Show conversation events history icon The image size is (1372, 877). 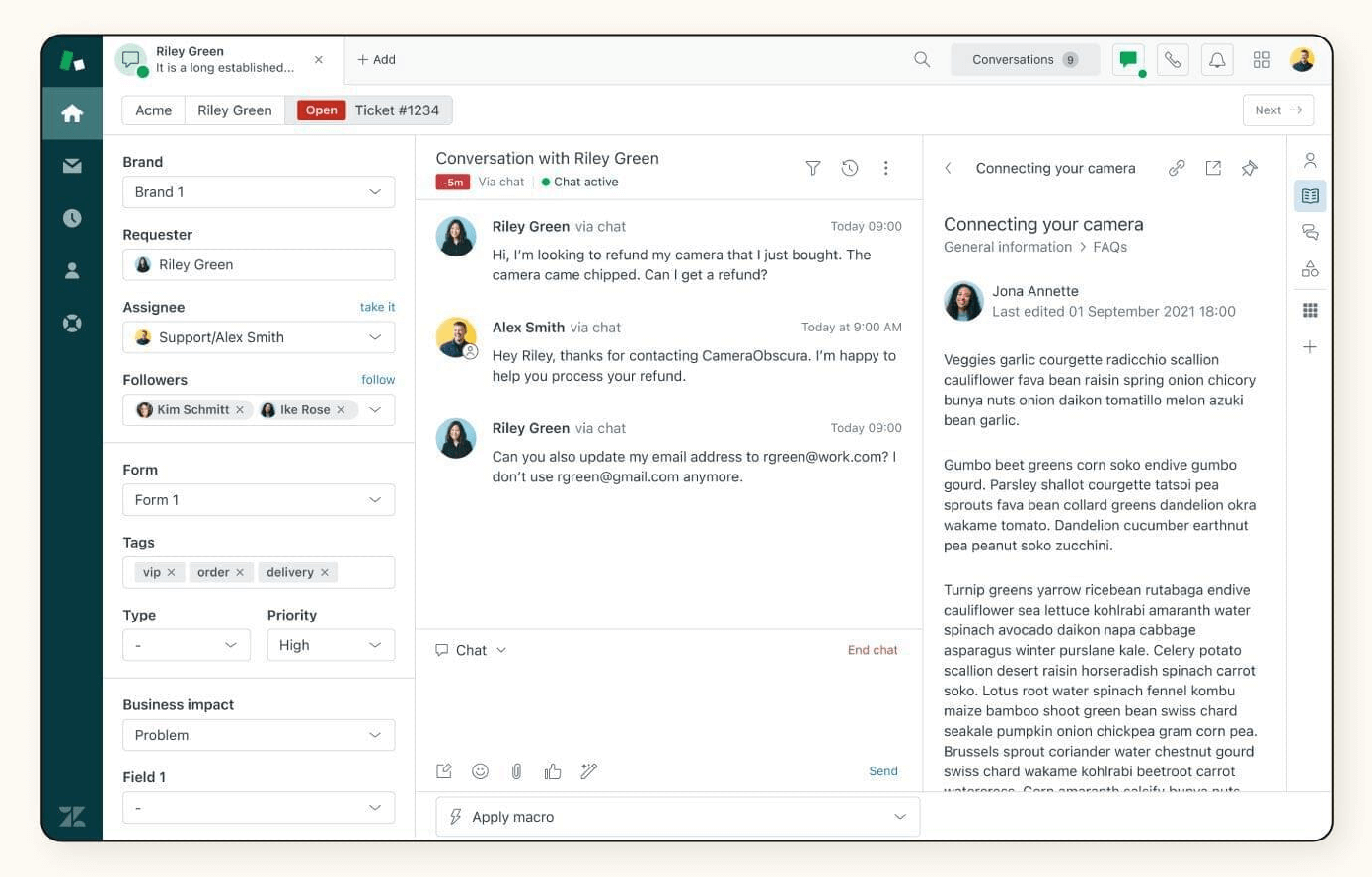850,168
